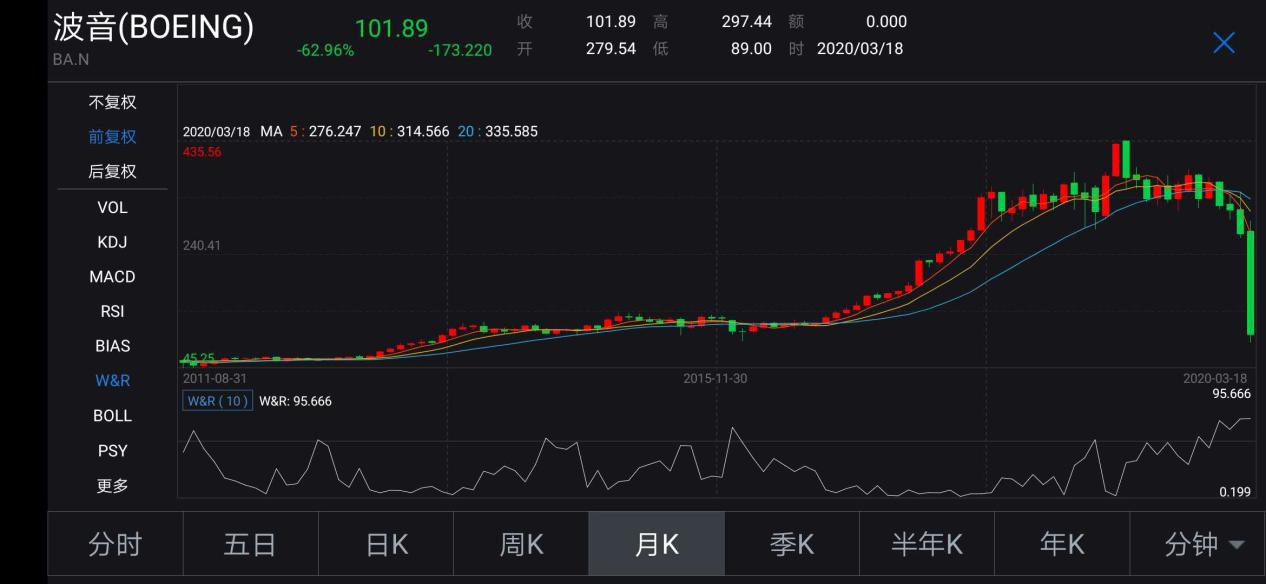Switch to the KDJ indicator

click(112, 242)
